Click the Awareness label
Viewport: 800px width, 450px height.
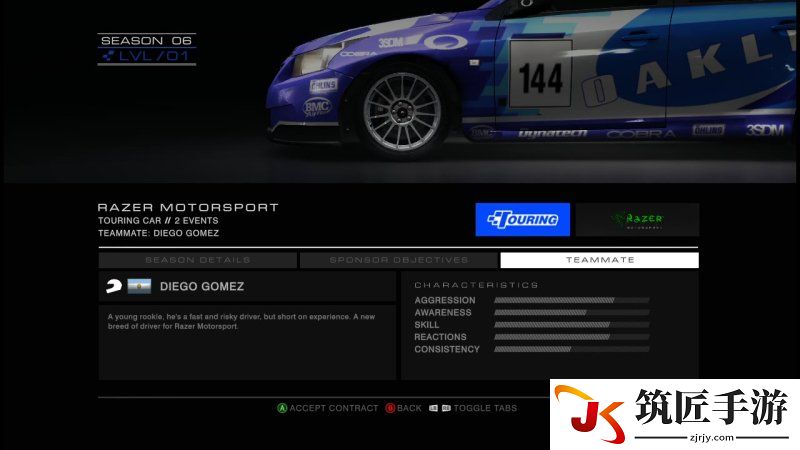click(443, 312)
